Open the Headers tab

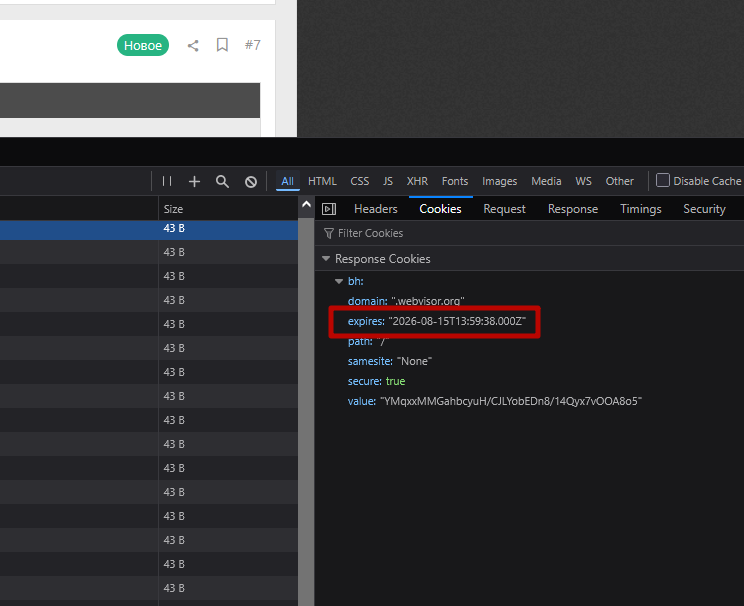(375, 209)
